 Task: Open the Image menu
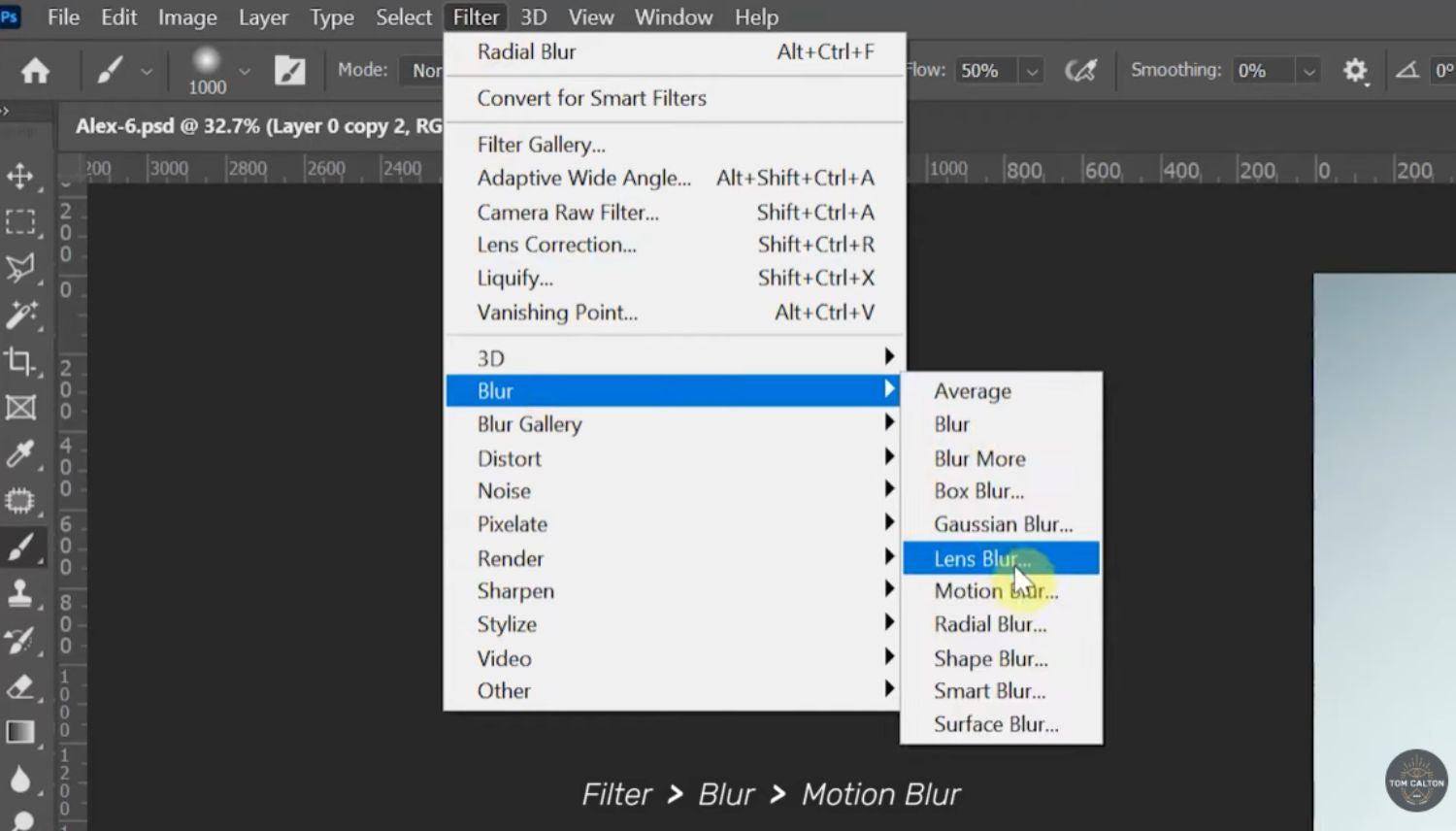coord(187,17)
